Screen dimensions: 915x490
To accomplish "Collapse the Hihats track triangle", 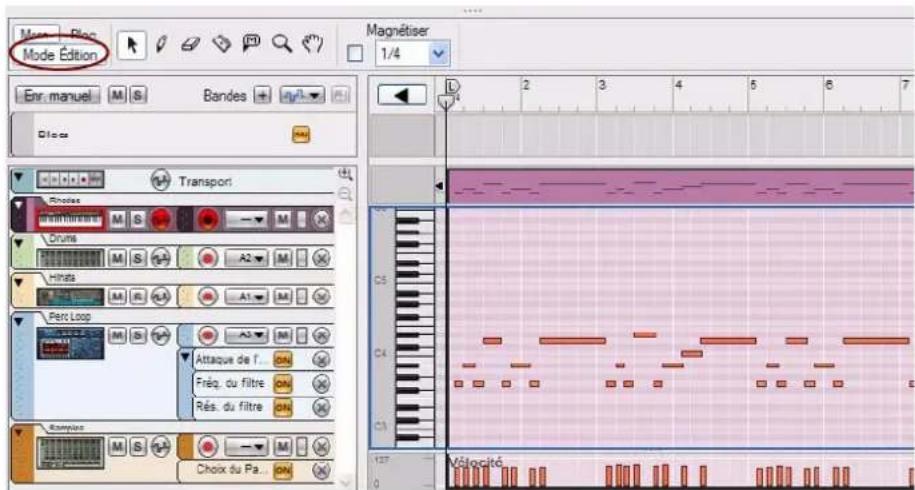I will (19, 282).
